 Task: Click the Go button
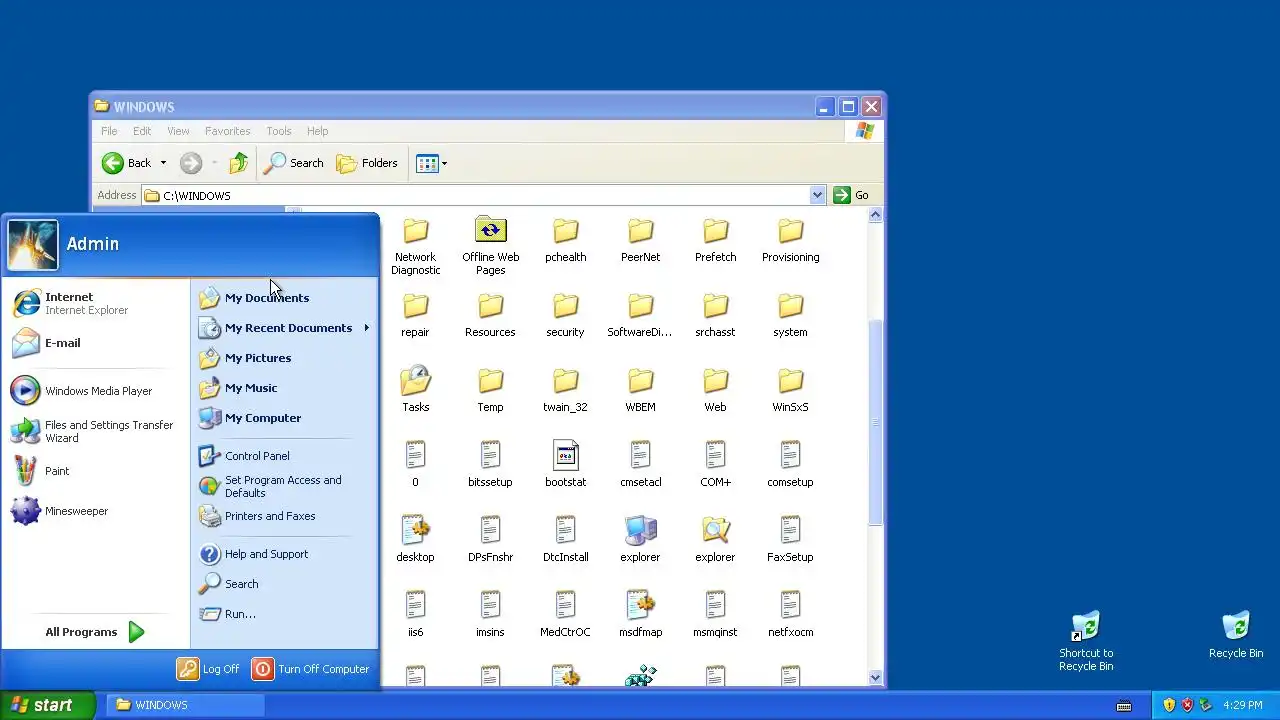pos(852,195)
